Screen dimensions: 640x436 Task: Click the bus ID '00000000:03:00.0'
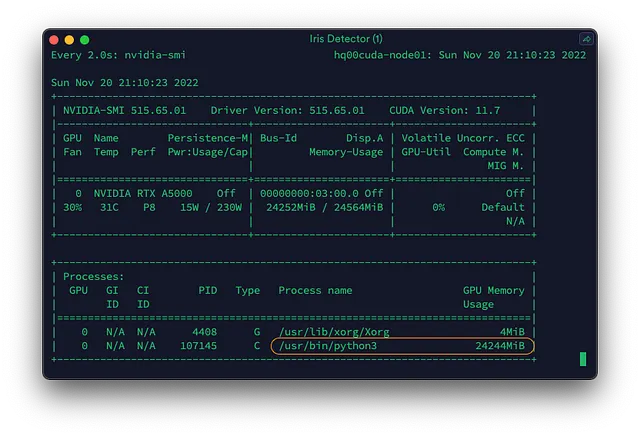click(x=309, y=193)
